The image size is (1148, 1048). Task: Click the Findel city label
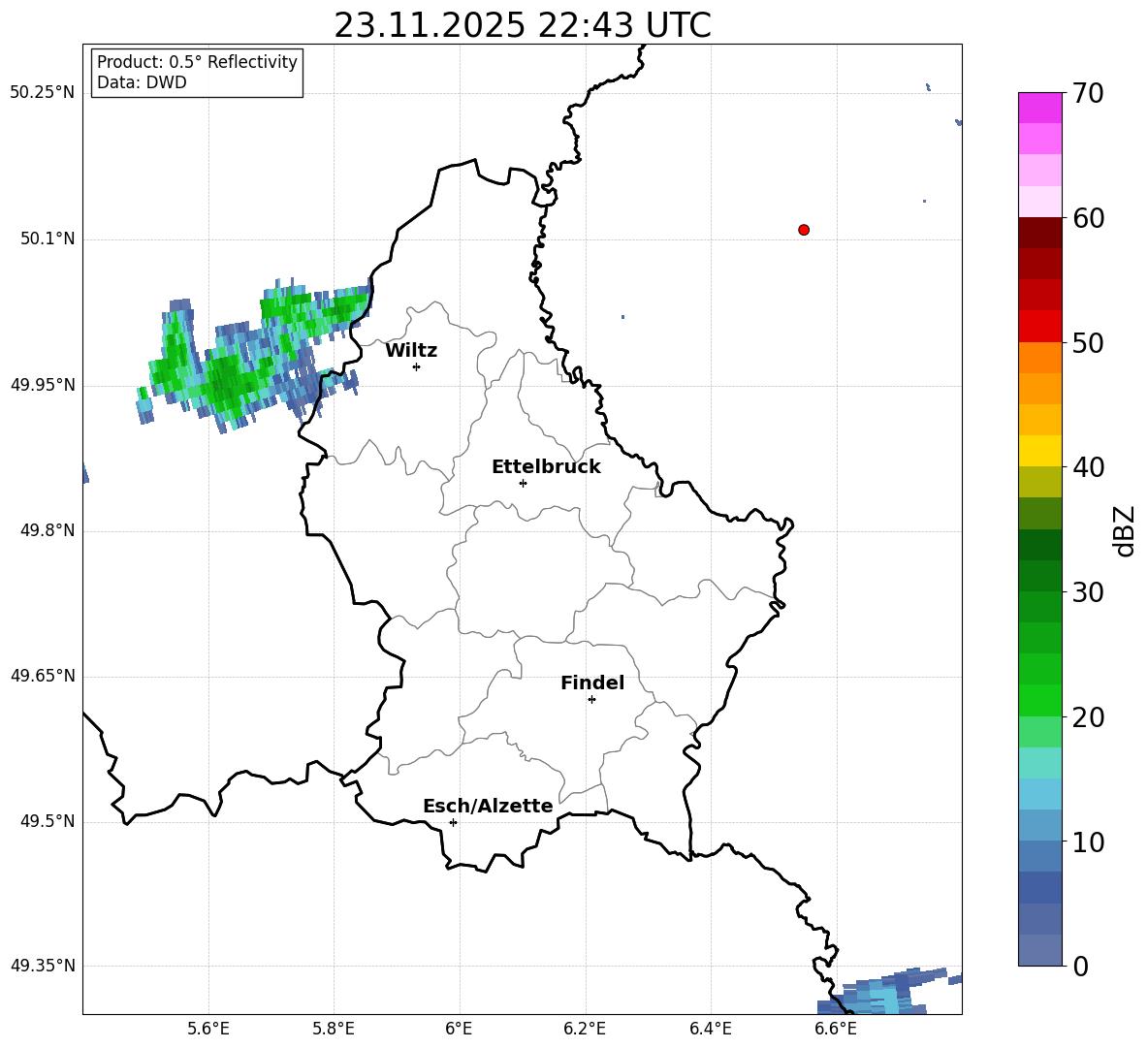(x=592, y=683)
